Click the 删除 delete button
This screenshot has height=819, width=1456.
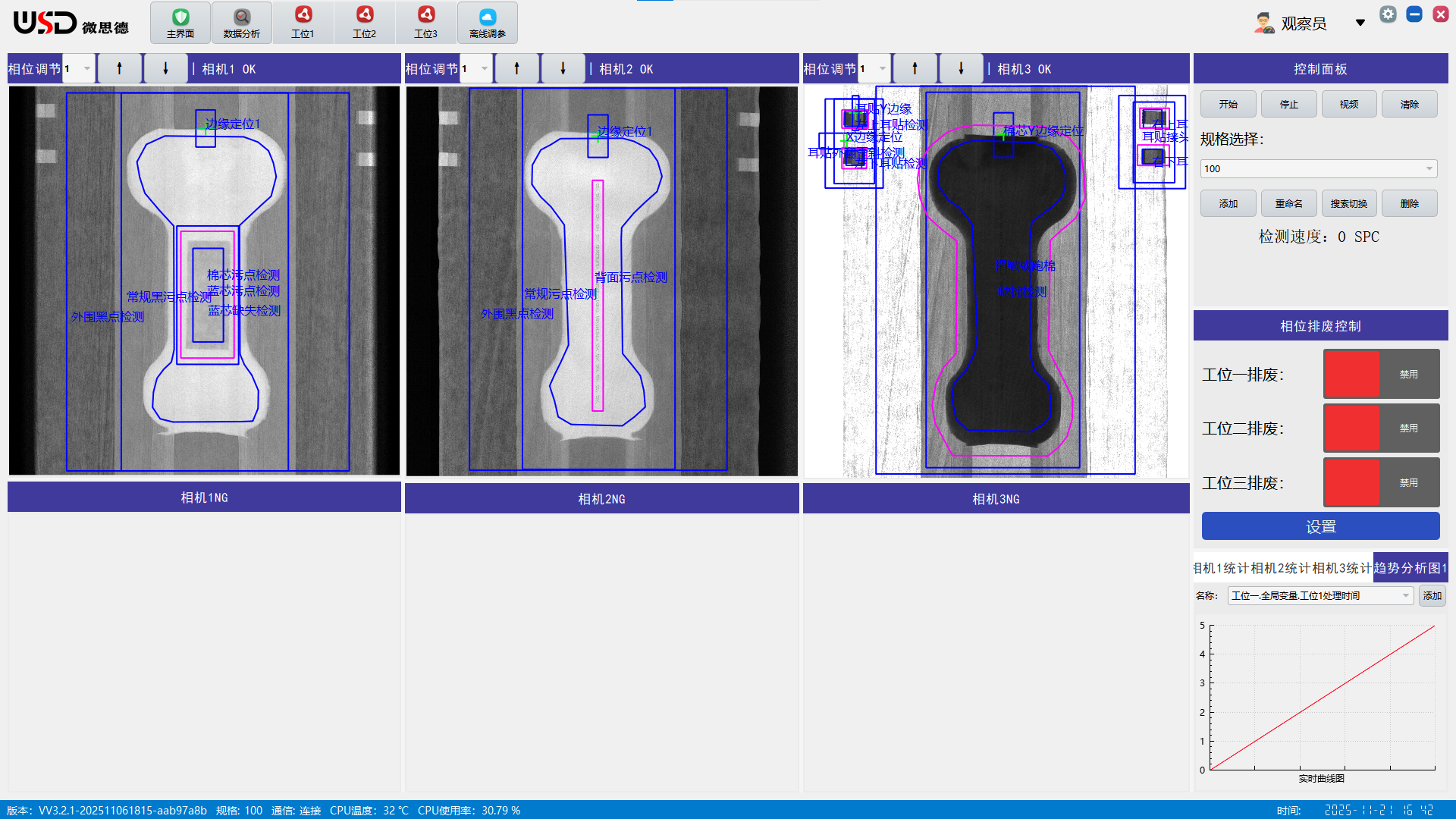(x=1410, y=203)
